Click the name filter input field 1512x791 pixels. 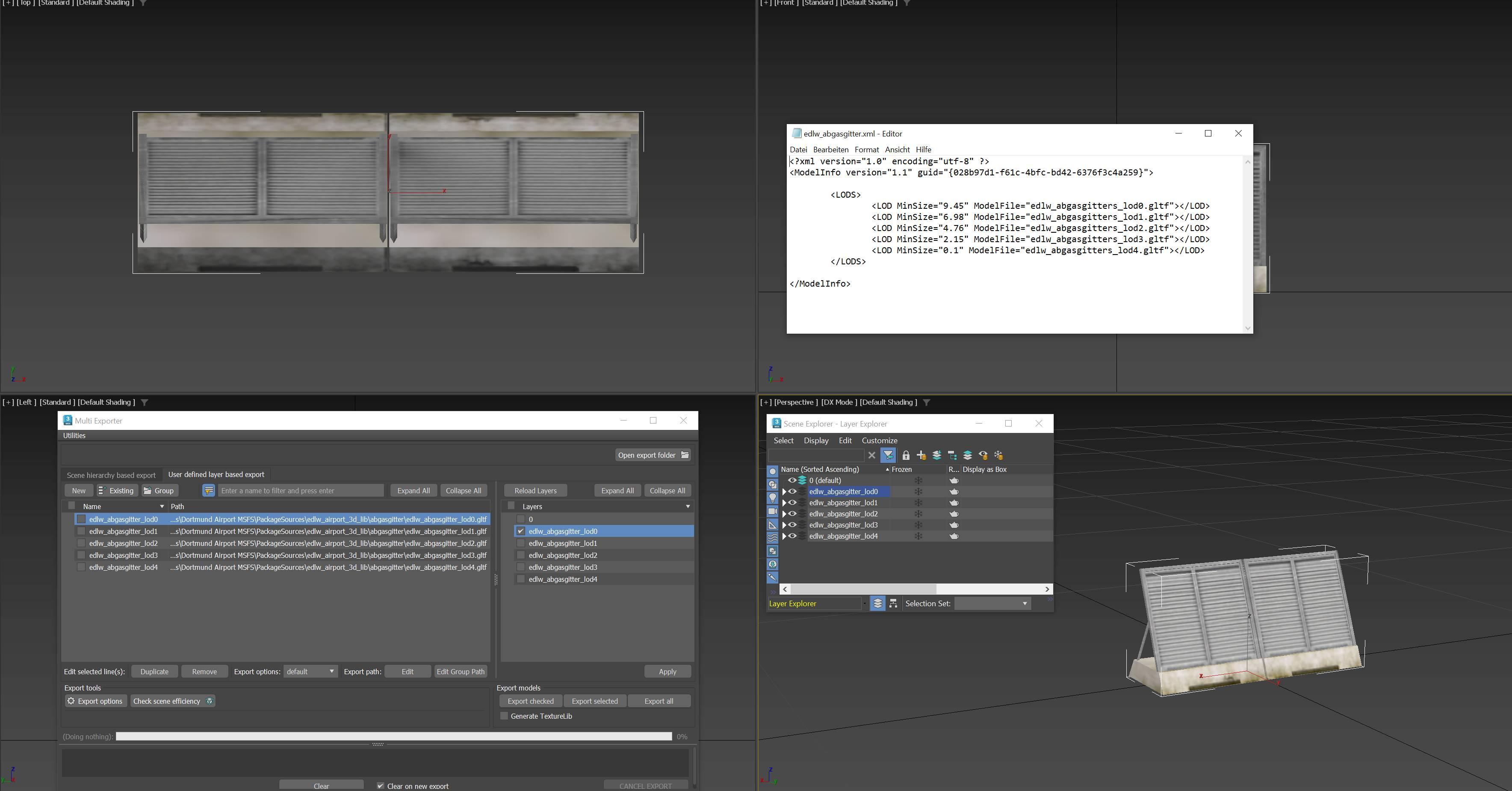(301, 490)
